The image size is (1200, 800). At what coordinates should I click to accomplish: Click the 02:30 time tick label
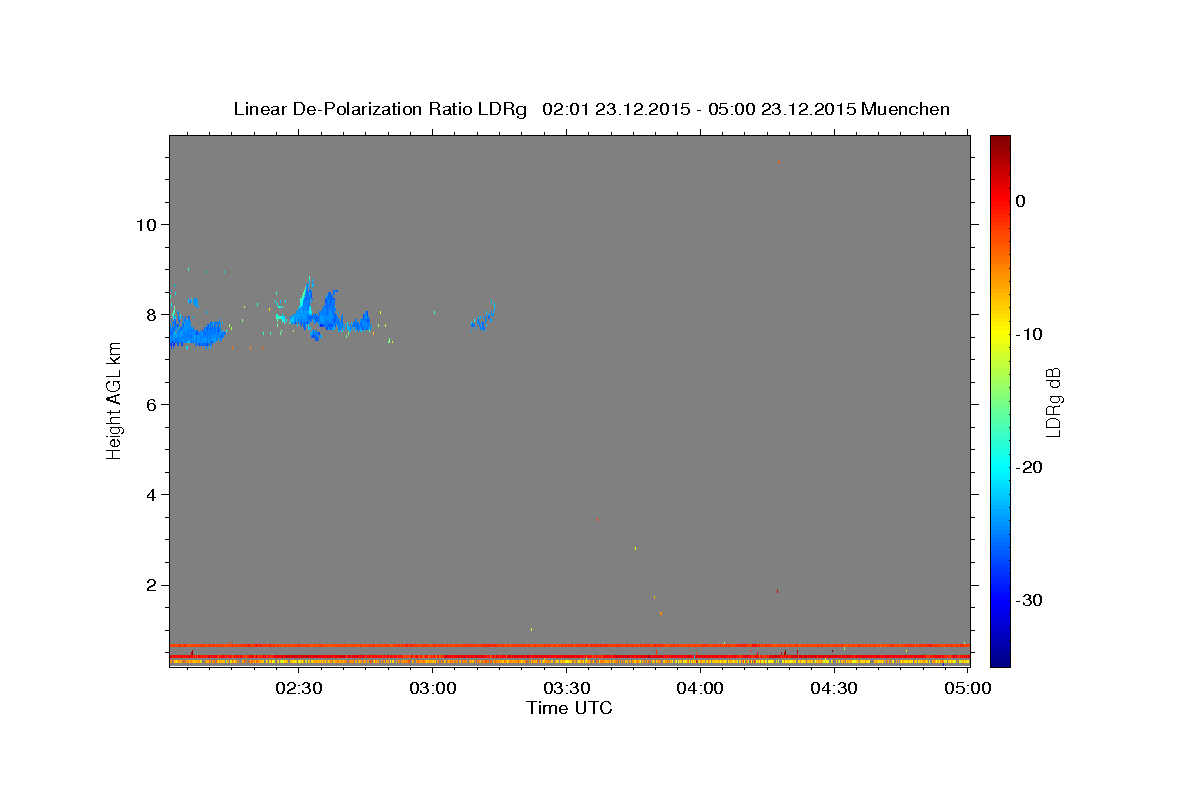point(299,688)
